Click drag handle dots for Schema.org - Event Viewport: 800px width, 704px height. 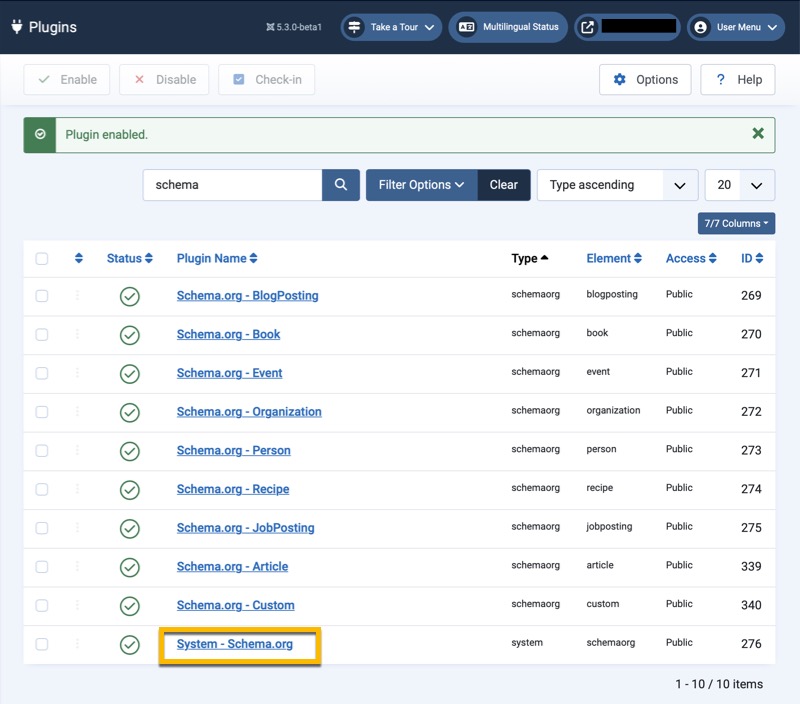(x=78, y=373)
